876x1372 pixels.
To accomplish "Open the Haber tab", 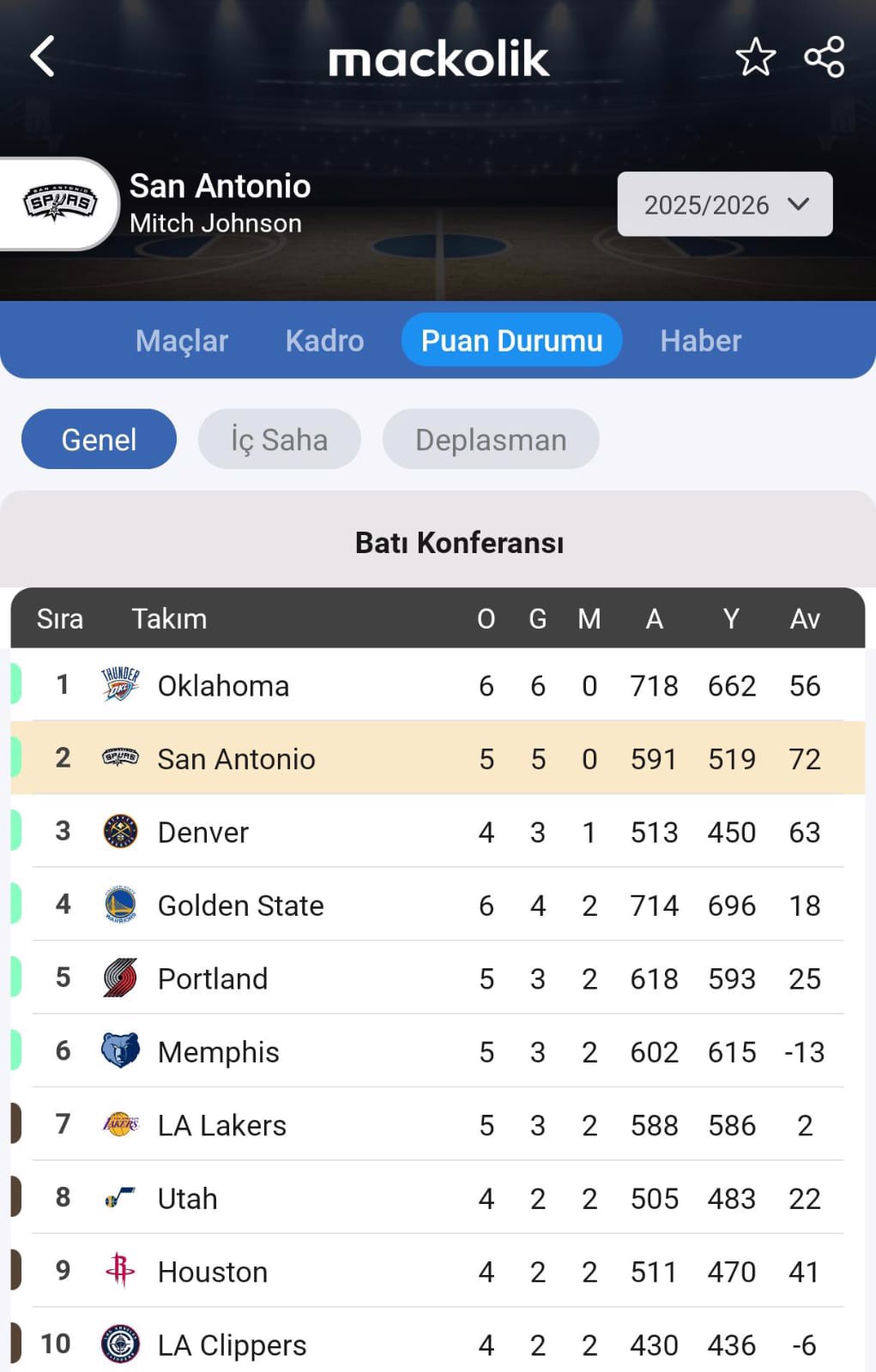I will click(x=700, y=341).
